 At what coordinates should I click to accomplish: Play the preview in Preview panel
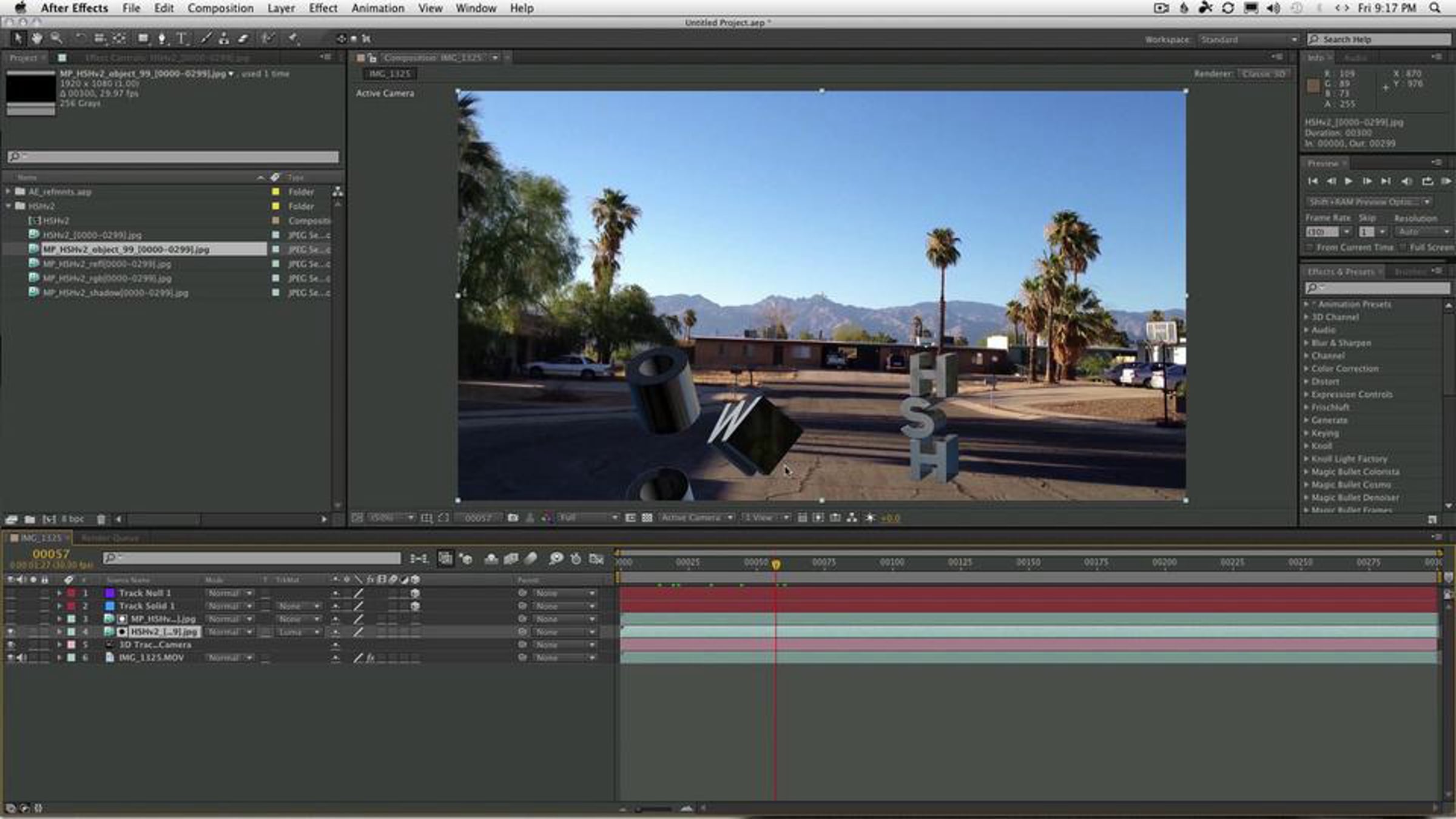[1348, 181]
